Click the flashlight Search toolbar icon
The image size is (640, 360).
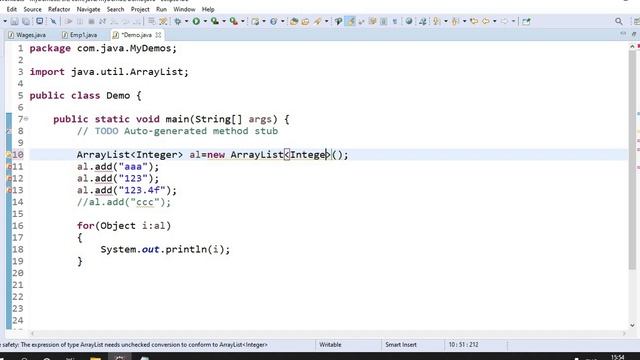click(318, 21)
